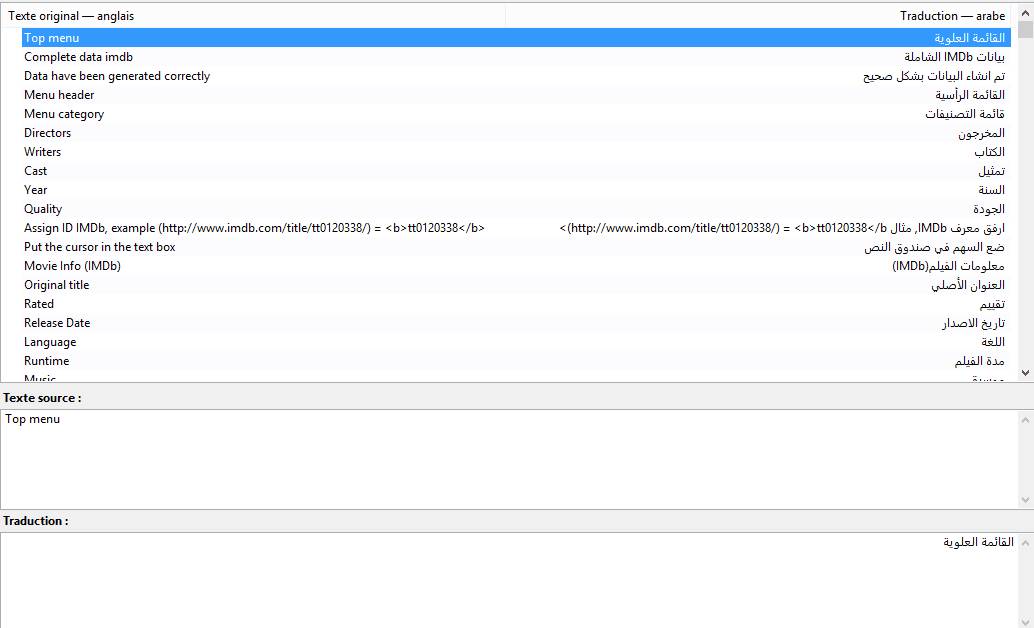Click the Arabic translation 'العنوان الأصلي'

tap(968, 285)
